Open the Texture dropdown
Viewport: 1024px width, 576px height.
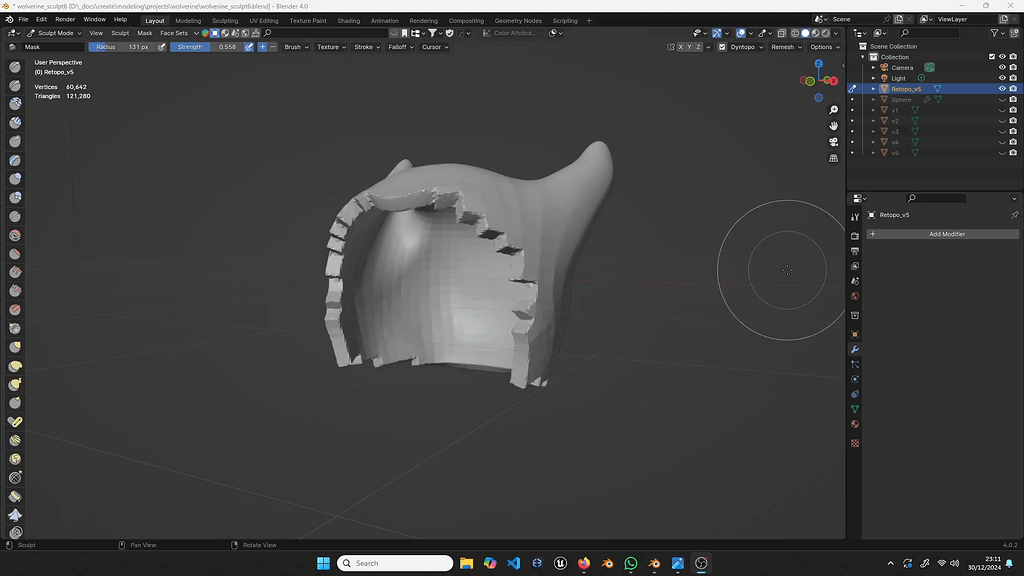click(x=331, y=47)
